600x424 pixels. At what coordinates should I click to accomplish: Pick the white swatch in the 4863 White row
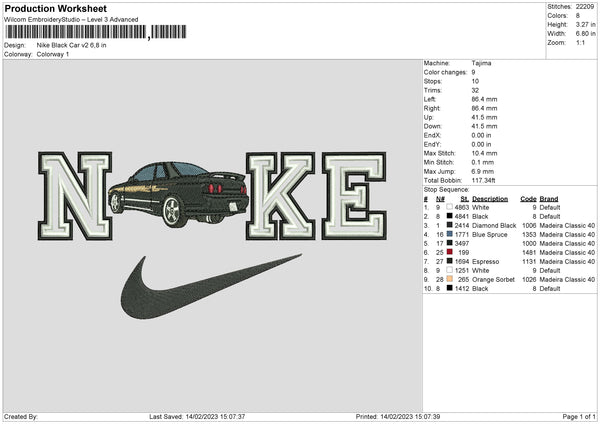click(449, 207)
